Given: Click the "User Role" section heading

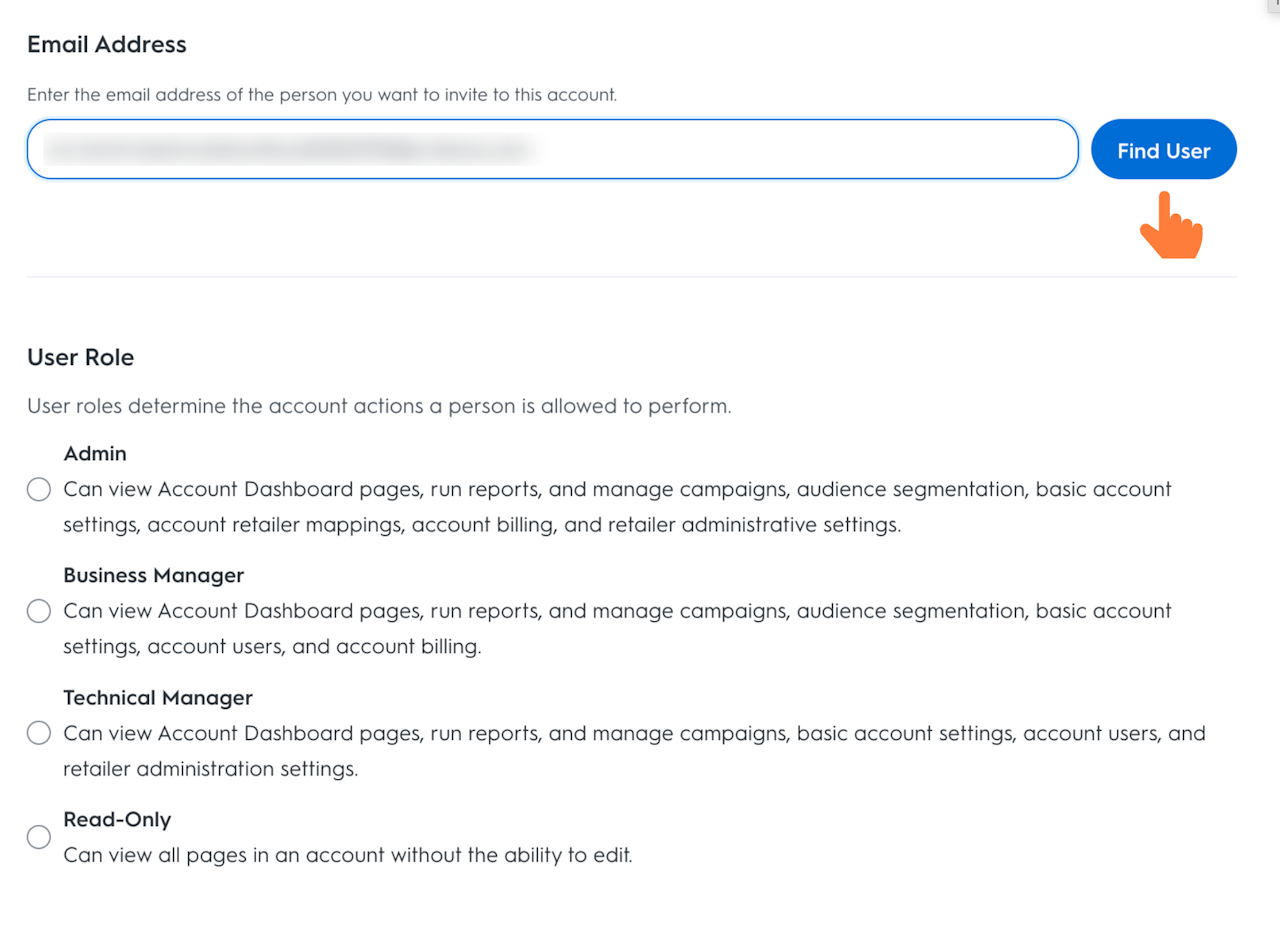Looking at the screenshot, I should 80,358.
